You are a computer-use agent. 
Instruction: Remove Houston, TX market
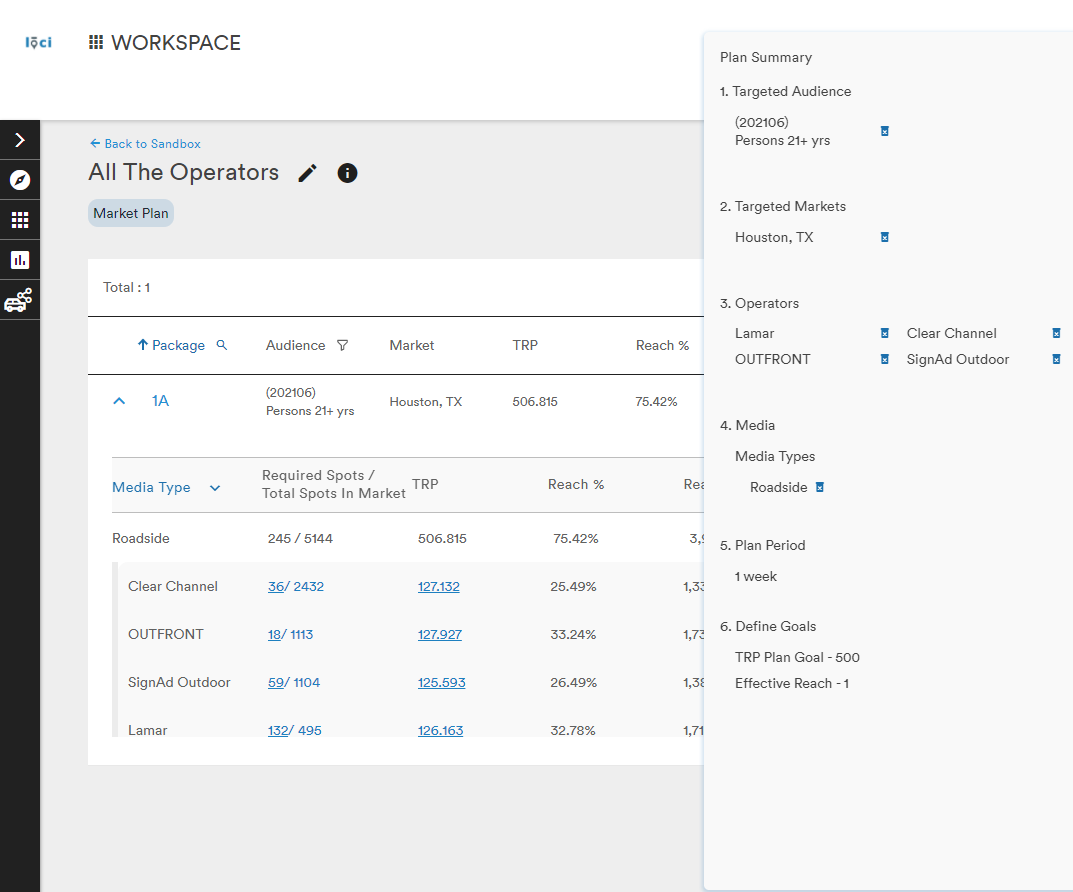tap(885, 237)
